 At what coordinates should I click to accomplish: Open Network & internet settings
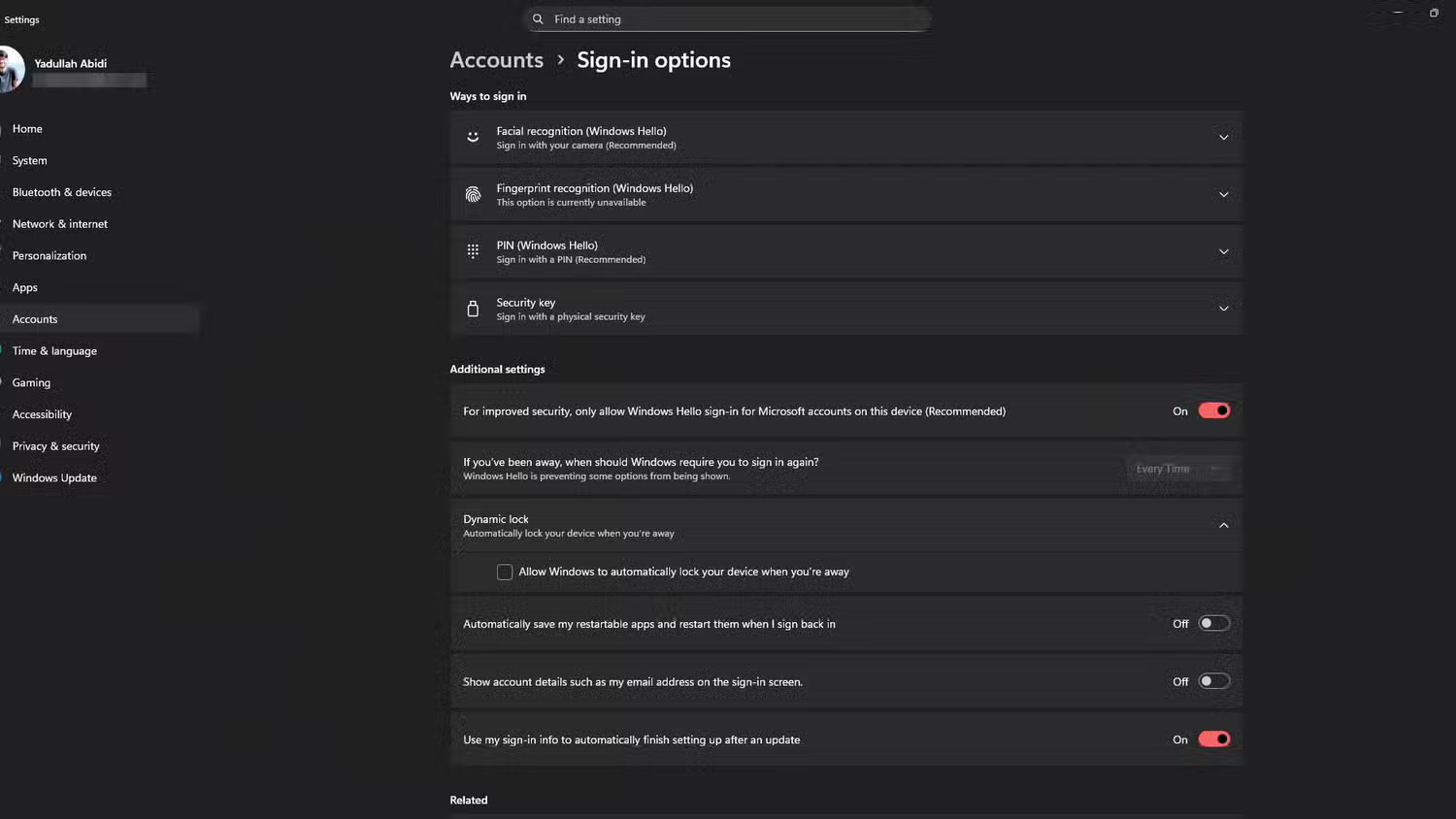(59, 223)
